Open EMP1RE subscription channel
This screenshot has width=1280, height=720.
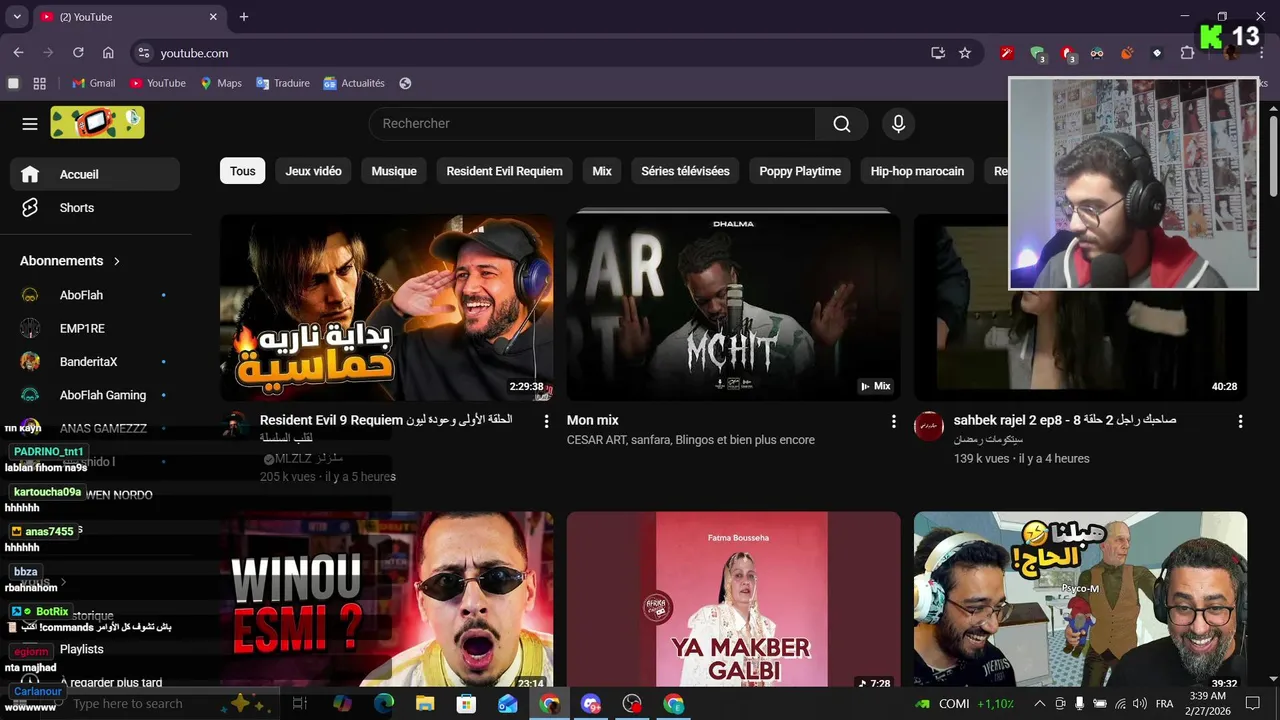pos(96,328)
